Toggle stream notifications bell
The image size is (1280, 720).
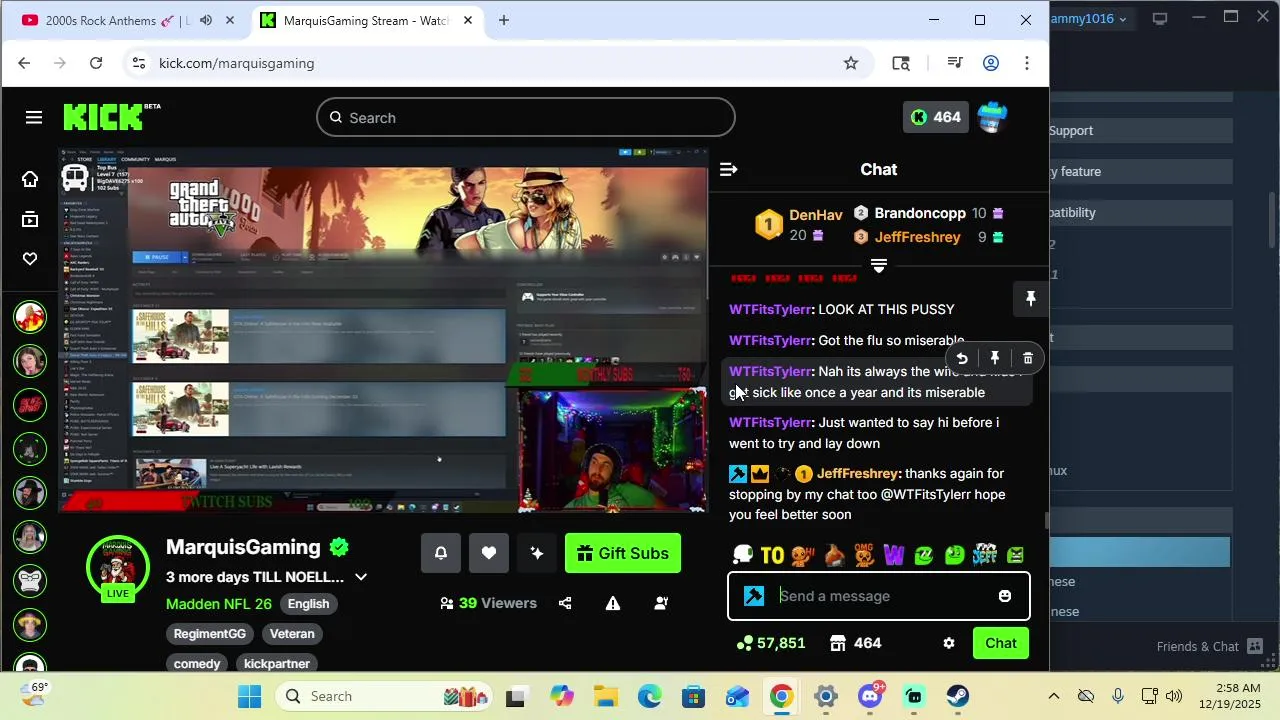(441, 553)
